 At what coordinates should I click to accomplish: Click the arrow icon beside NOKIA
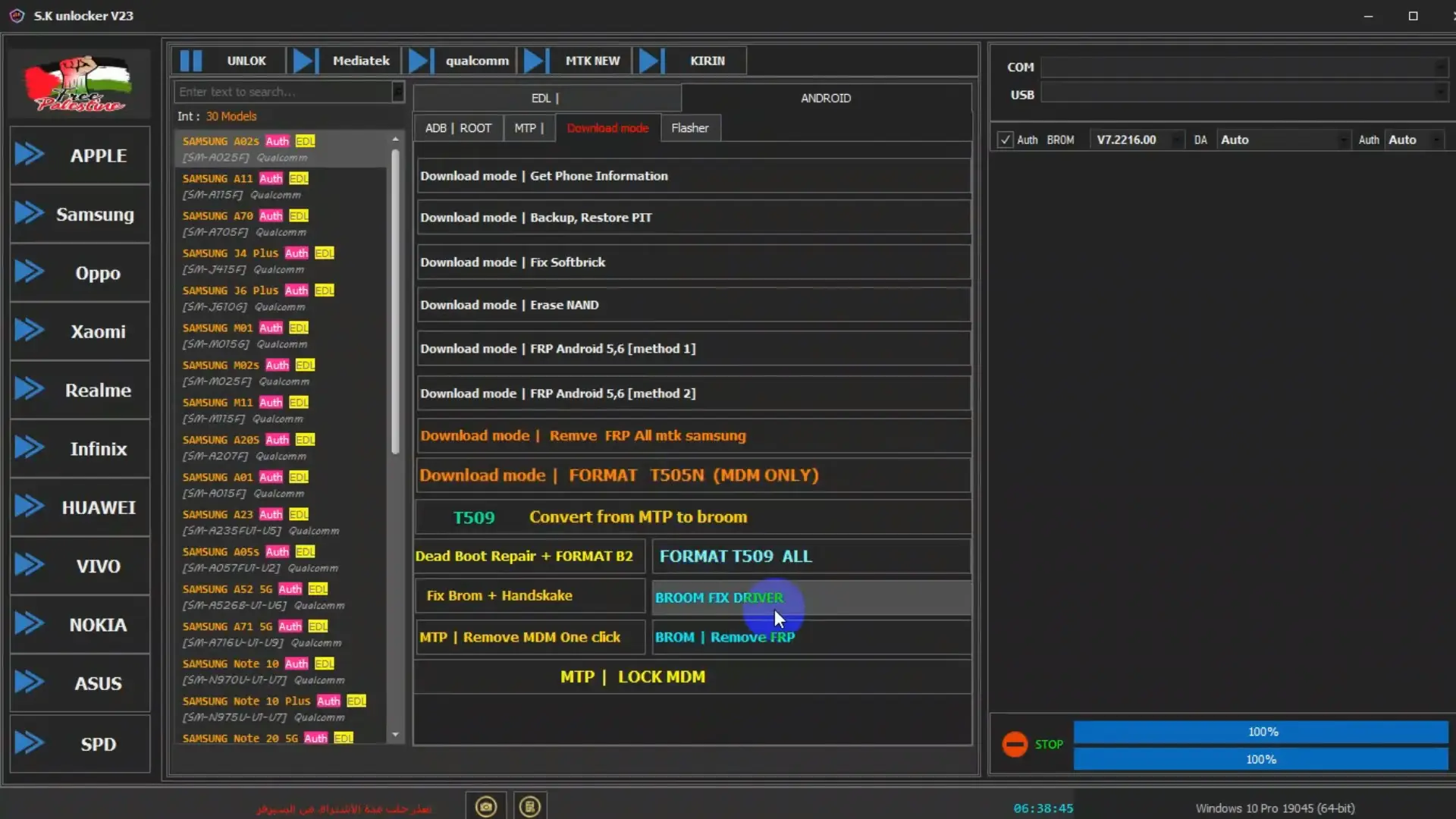(30, 623)
